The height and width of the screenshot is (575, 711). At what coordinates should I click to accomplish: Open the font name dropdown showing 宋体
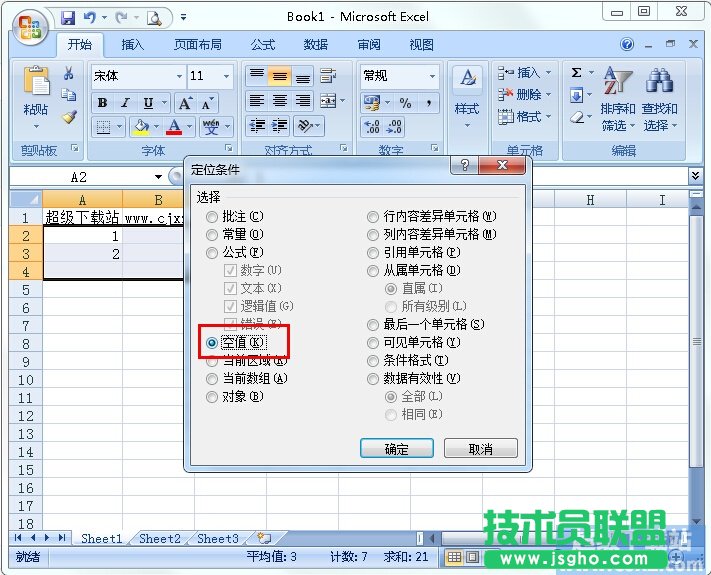(x=179, y=76)
